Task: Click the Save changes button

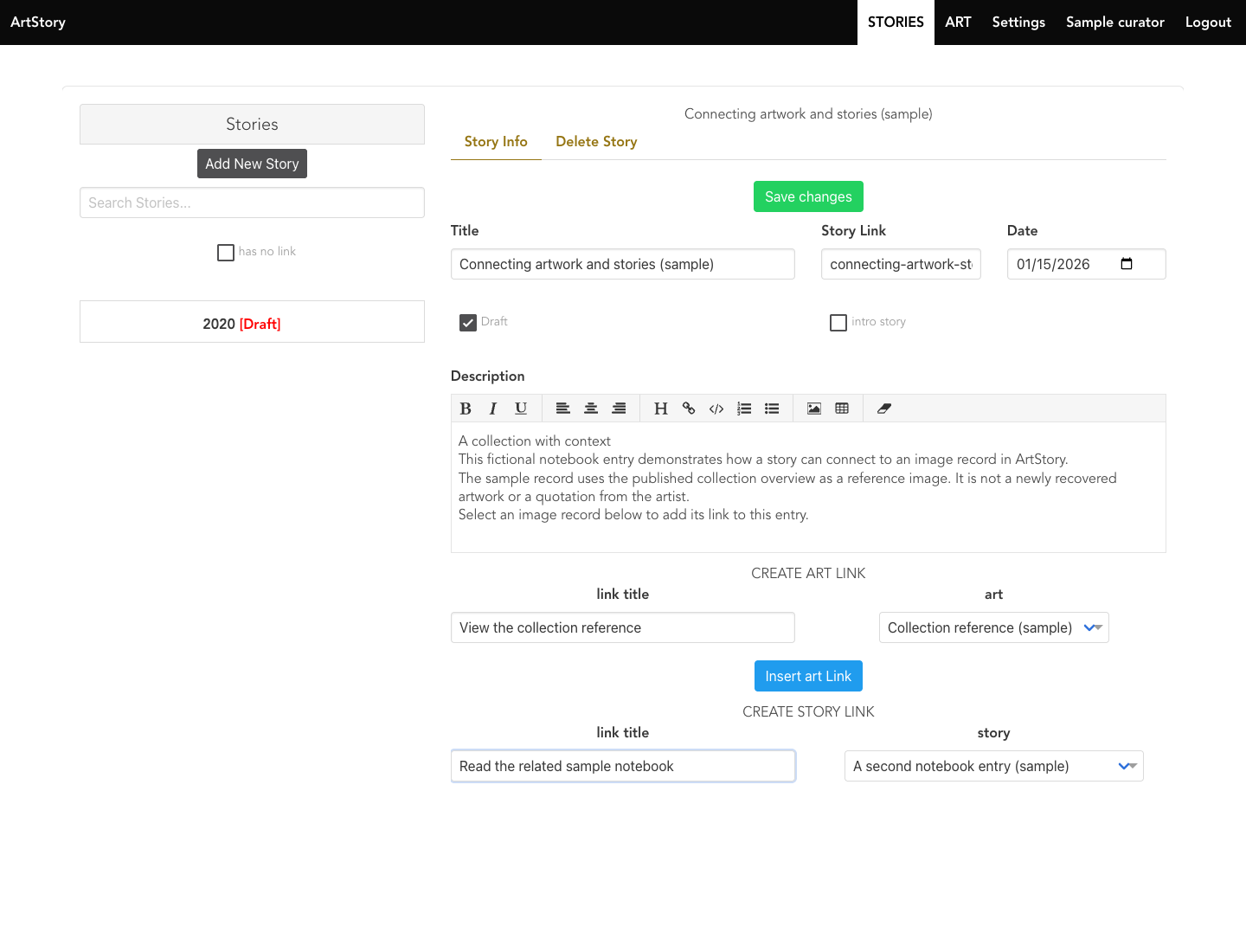Action: click(x=808, y=196)
